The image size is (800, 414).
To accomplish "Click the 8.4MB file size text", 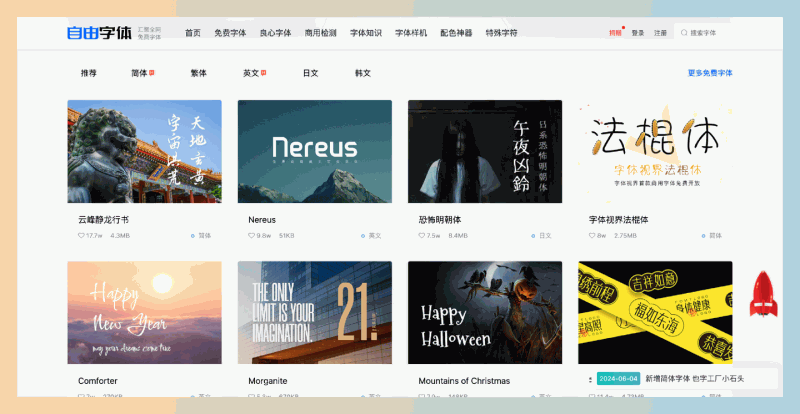I will click(458, 236).
